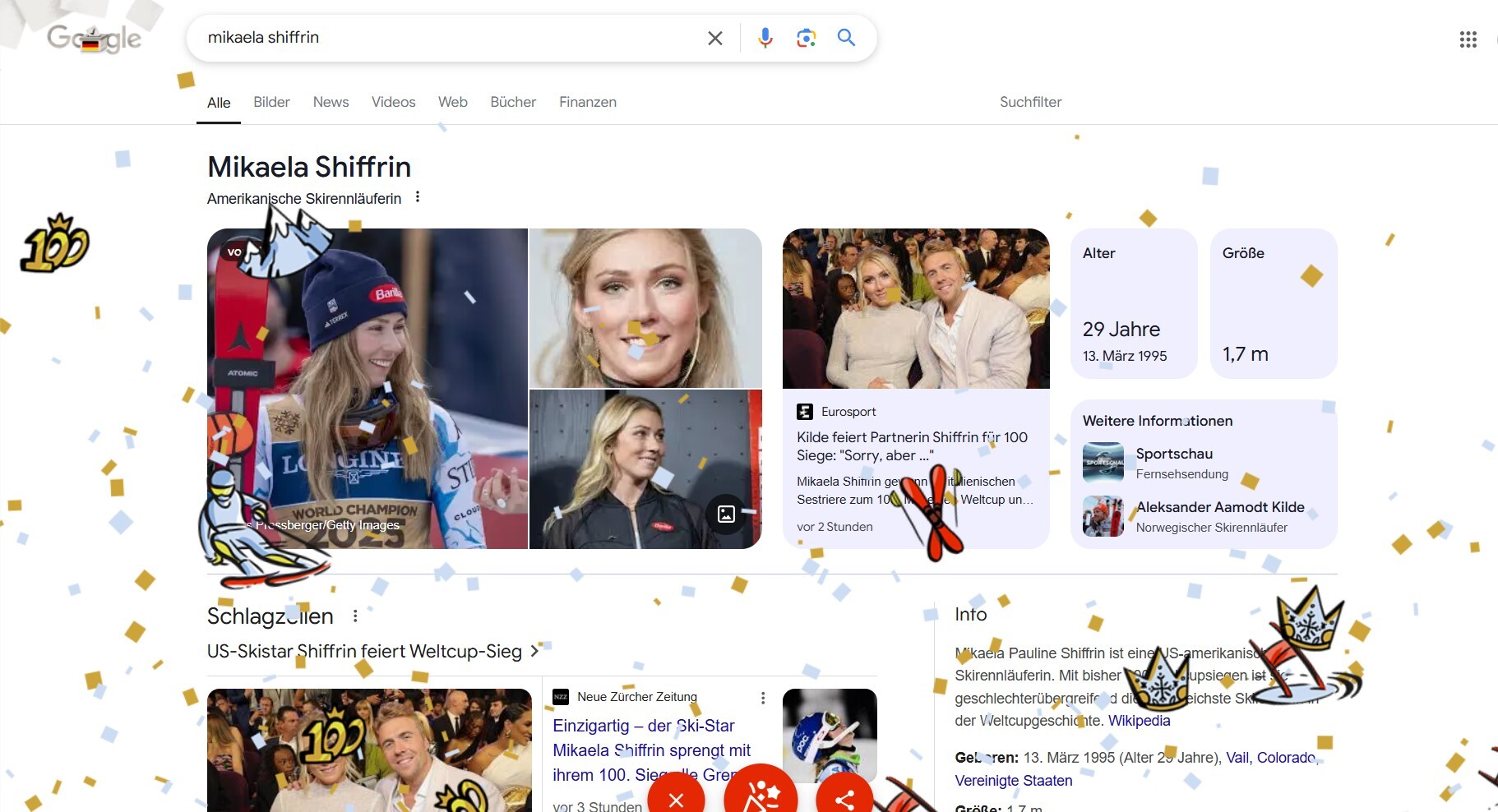
Task: Click the magnifying glass search icon
Action: click(x=846, y=38)
